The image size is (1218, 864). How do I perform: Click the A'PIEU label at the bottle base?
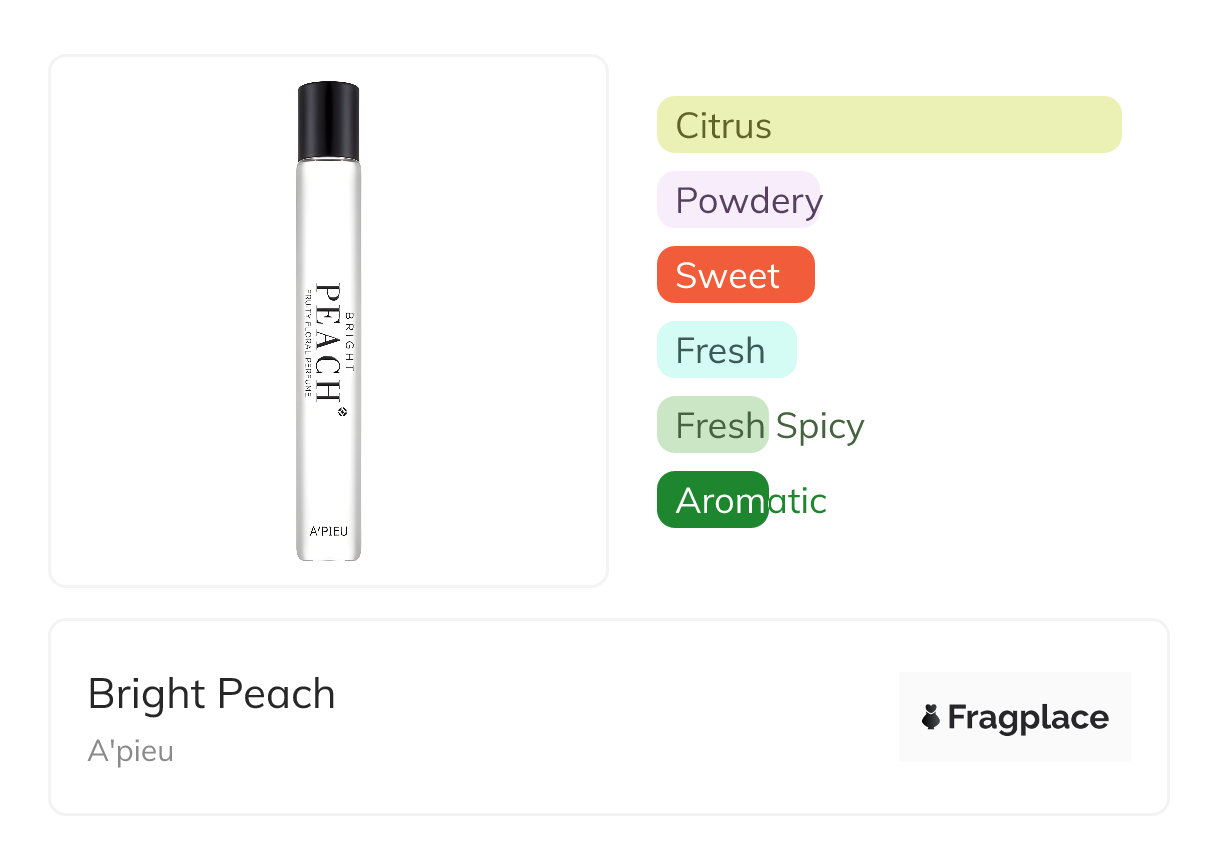click(x=328, y=531)
